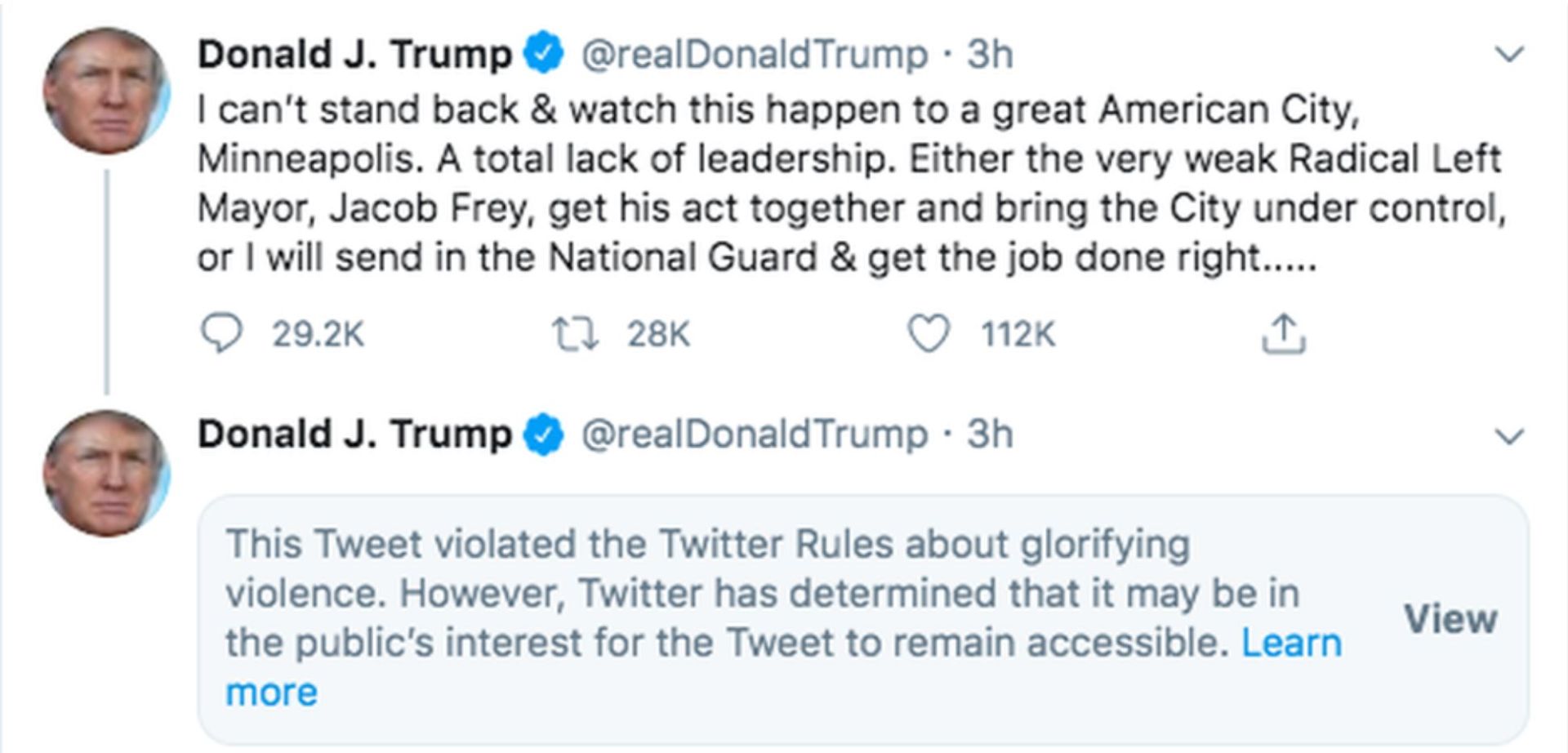Open profile photo on the first tweet
The height and width of the screenshot is (753, 1568).
[x=105, y=91]
